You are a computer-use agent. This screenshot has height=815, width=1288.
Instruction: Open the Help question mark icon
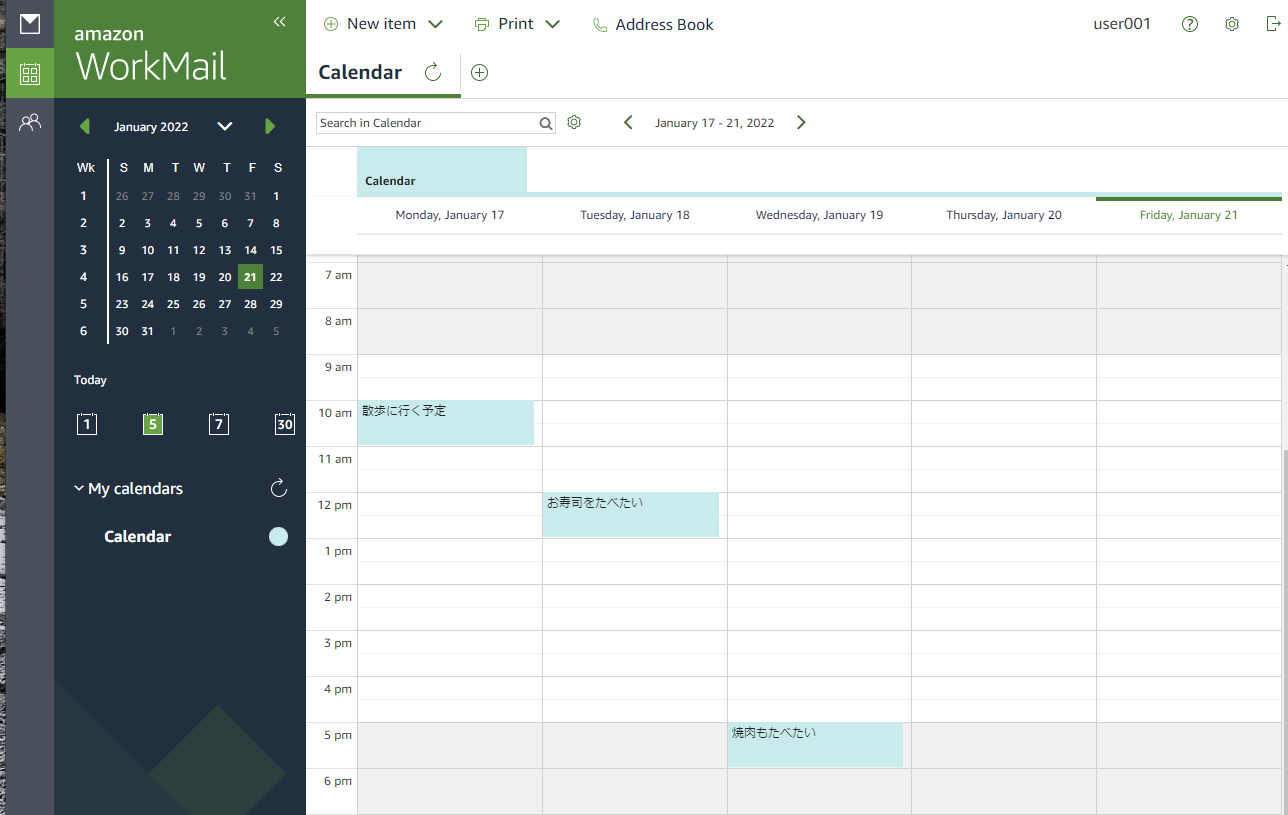(x=1190, y=24)
